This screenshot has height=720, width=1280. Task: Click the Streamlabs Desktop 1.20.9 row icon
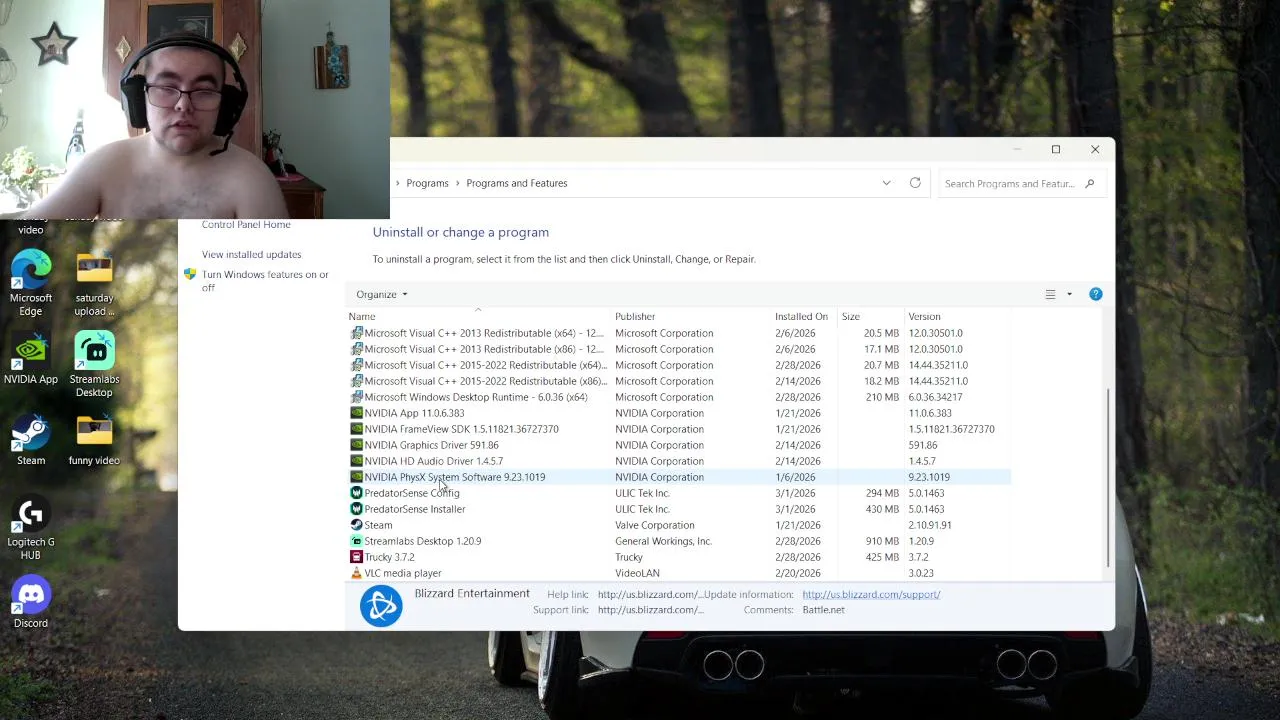pos(356,541)
